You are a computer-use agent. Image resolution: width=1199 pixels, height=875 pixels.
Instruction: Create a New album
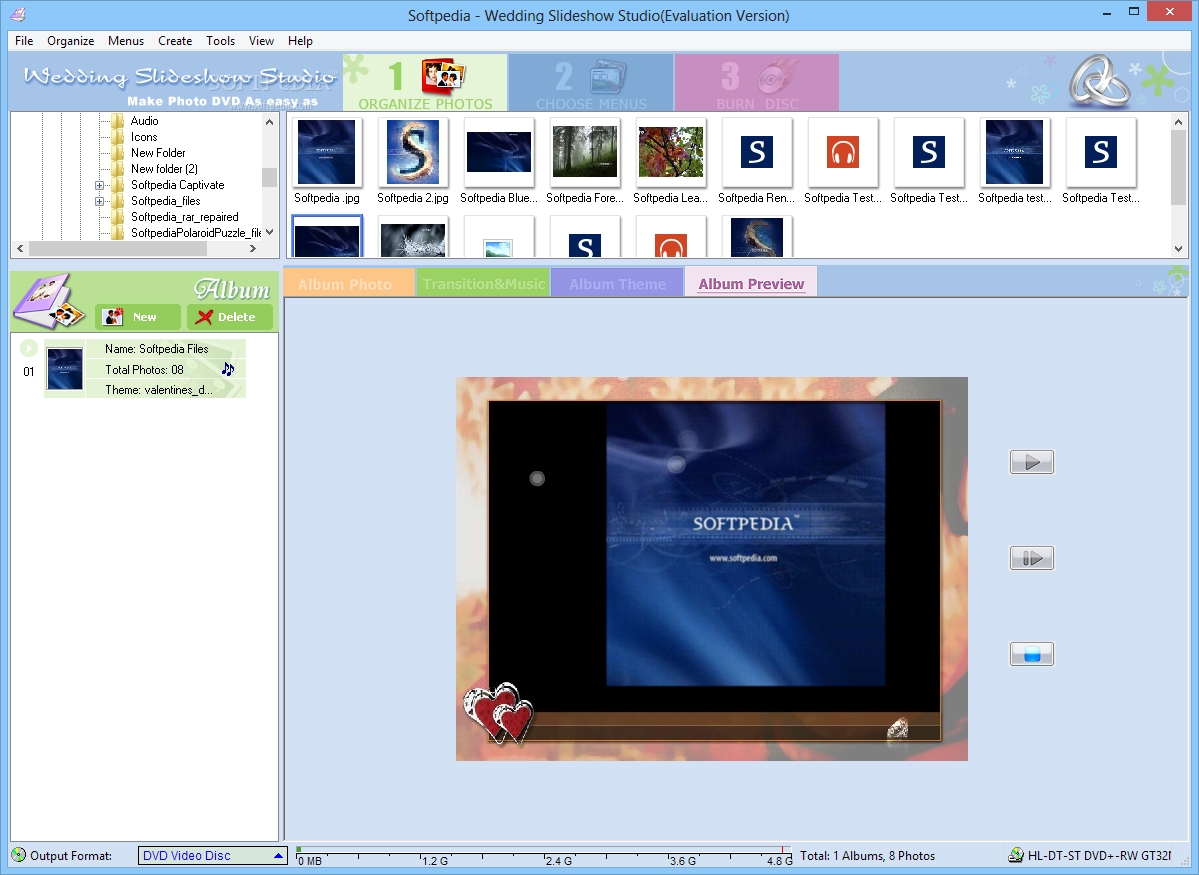point(138,317)
